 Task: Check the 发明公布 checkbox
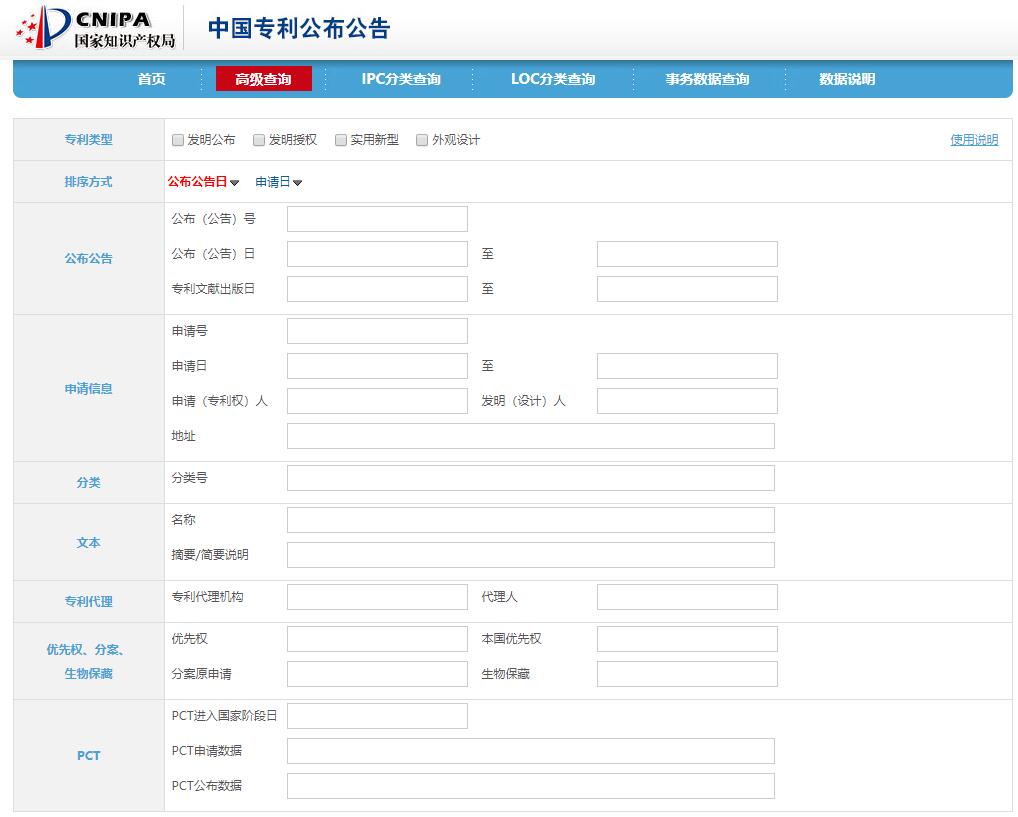[x=177, y=140]
